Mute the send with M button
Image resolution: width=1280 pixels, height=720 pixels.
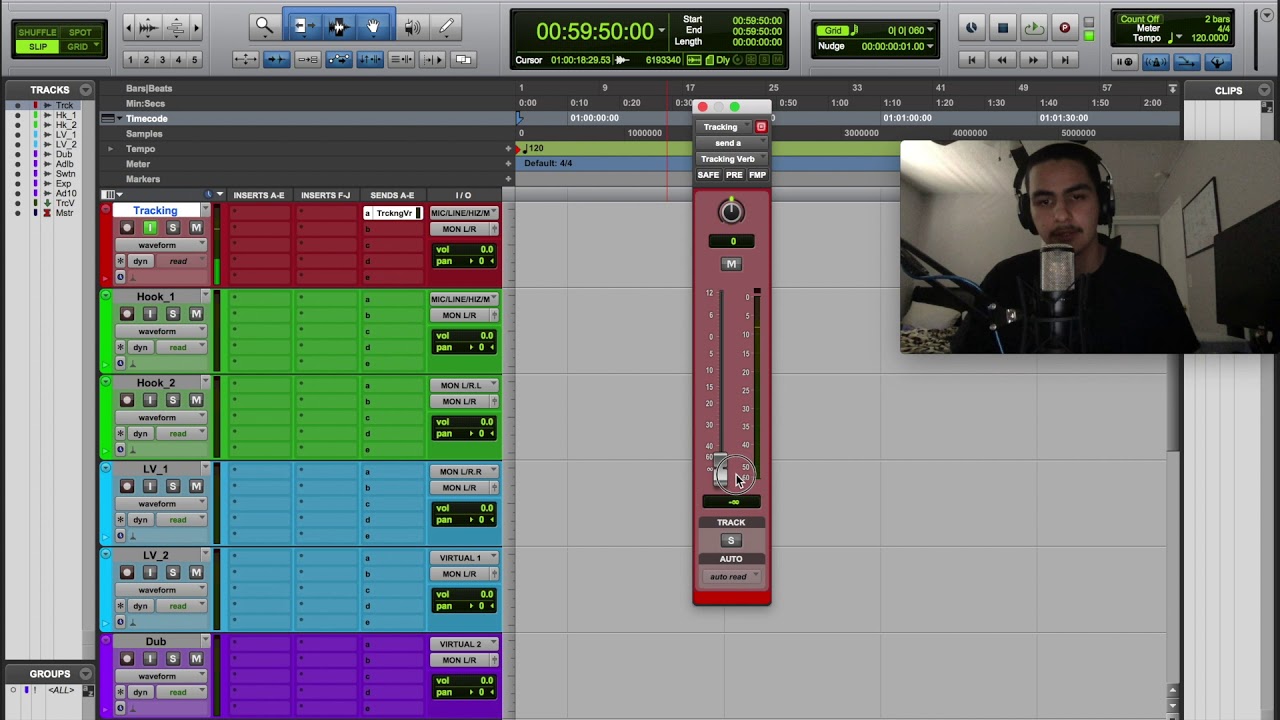coord(731,264)
